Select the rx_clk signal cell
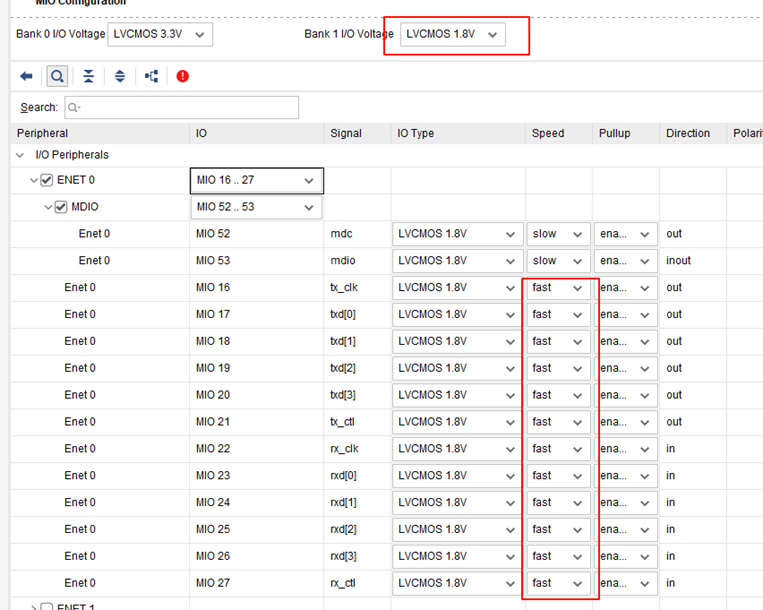 tap(357, 449)
